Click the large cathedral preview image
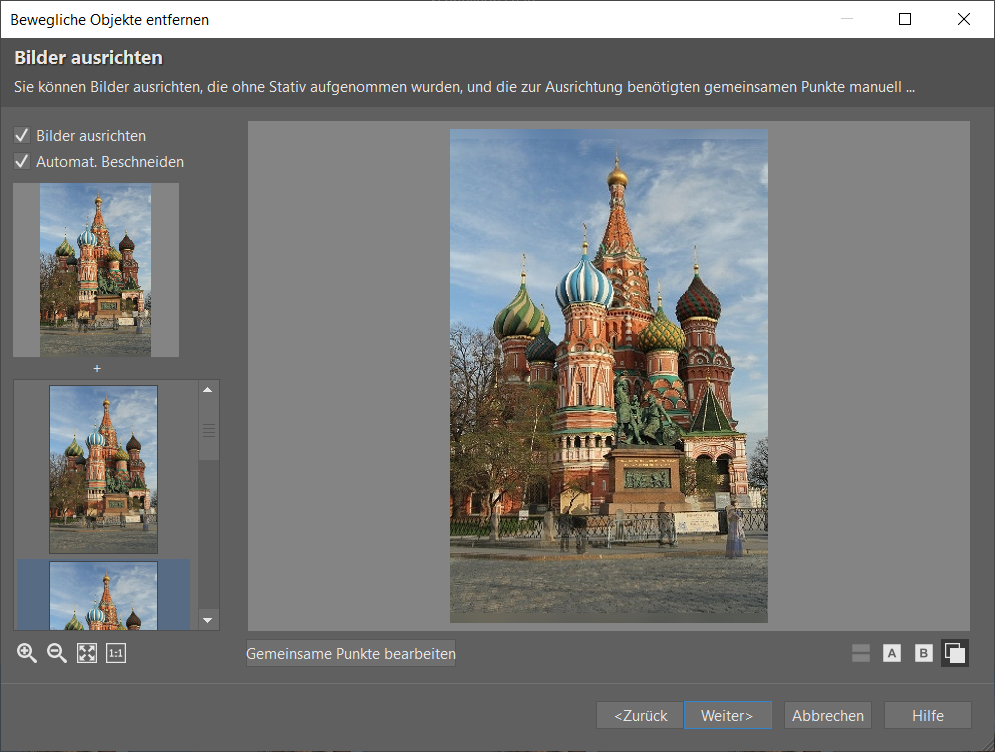The width and height of the screenshot is (995, 752). (609, 376)
